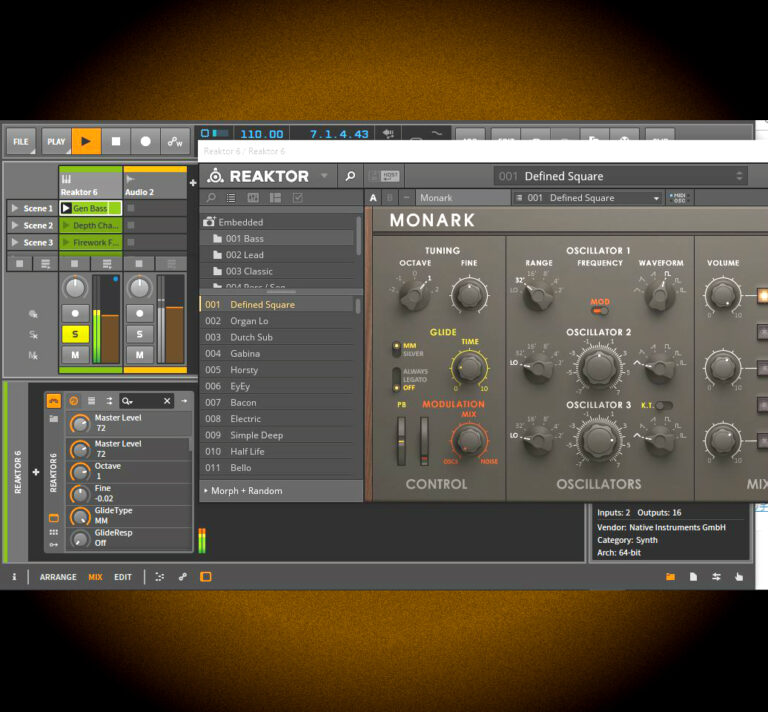Click the orange remote controls knob icon in device header
Screen dimensions: 768x712
(x=74, y=401)
